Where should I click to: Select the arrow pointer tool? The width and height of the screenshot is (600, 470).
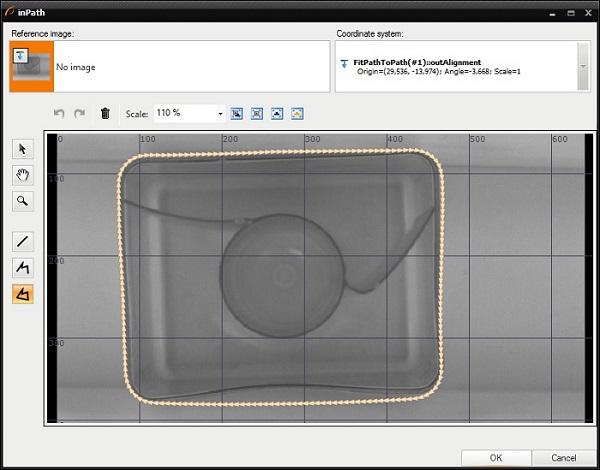pos(22,149)
